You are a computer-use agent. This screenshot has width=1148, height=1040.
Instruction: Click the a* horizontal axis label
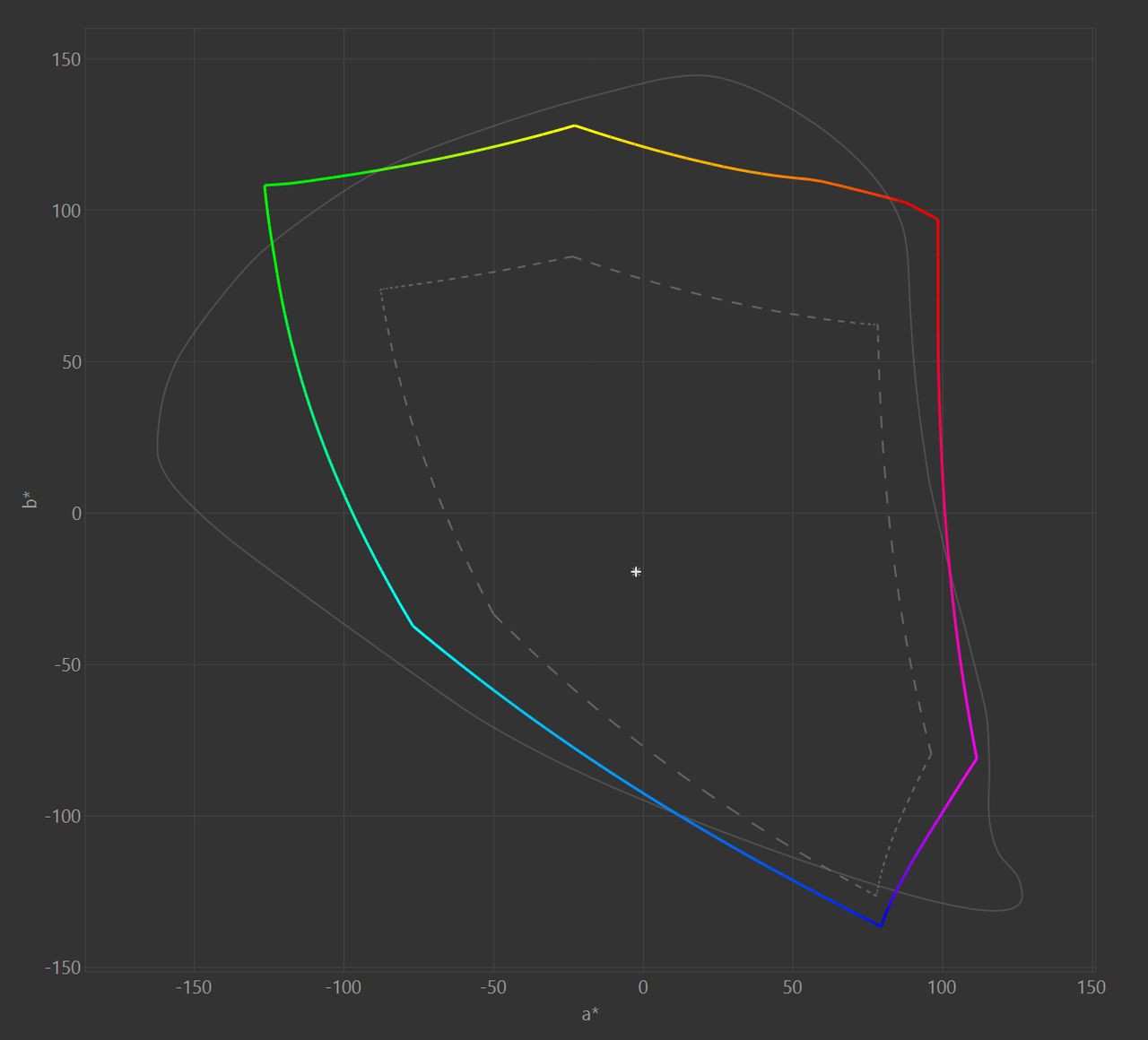pos(590,1015)
